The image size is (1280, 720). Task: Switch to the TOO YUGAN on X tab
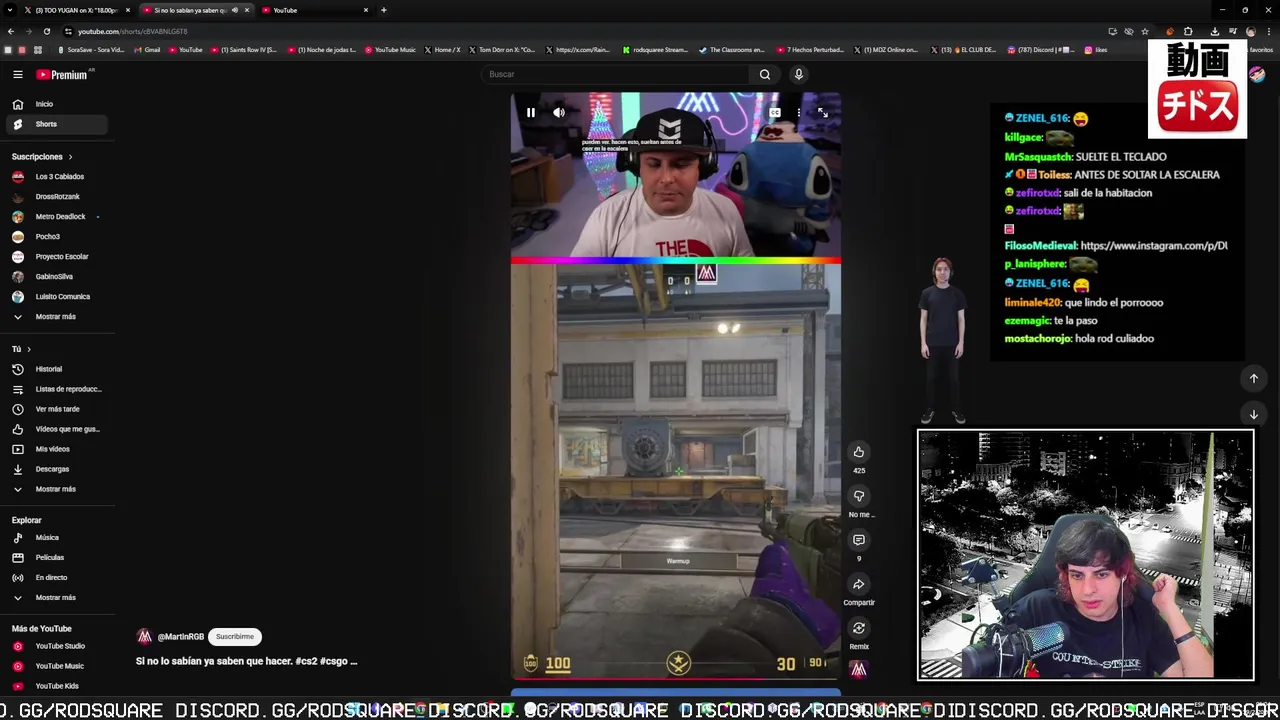tap(75, 10)
